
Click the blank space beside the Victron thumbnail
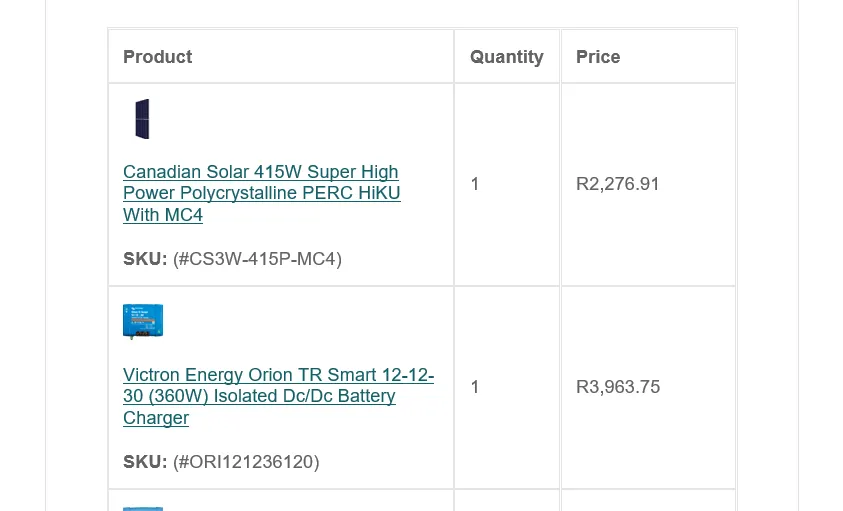click(300, 322)
